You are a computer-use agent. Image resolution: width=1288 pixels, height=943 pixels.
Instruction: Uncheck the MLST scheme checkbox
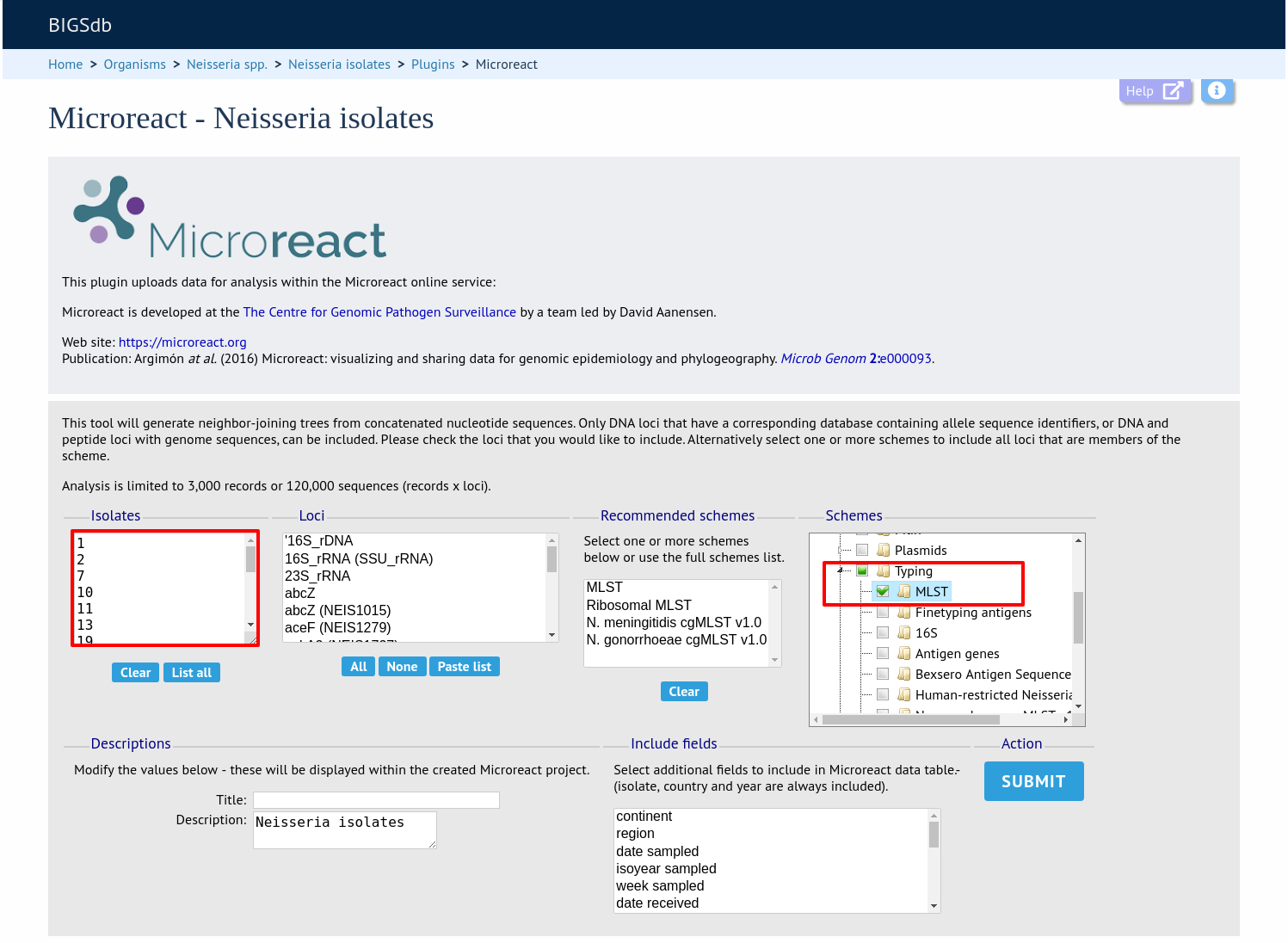click(x=883, y=592)
